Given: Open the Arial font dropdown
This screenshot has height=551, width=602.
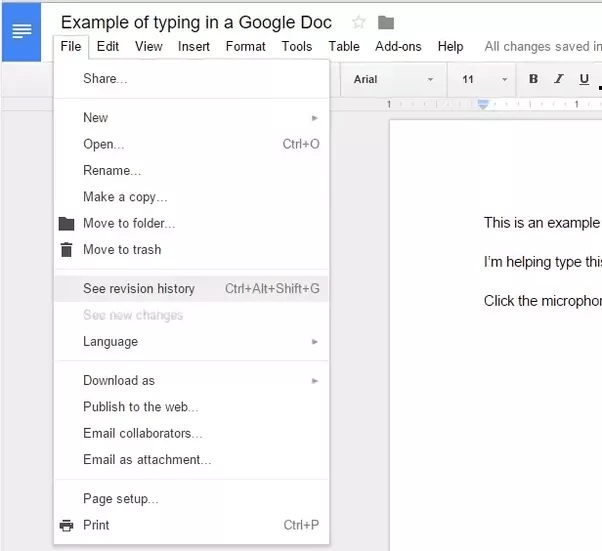Looking at the screenshot, I should [393, 79].
